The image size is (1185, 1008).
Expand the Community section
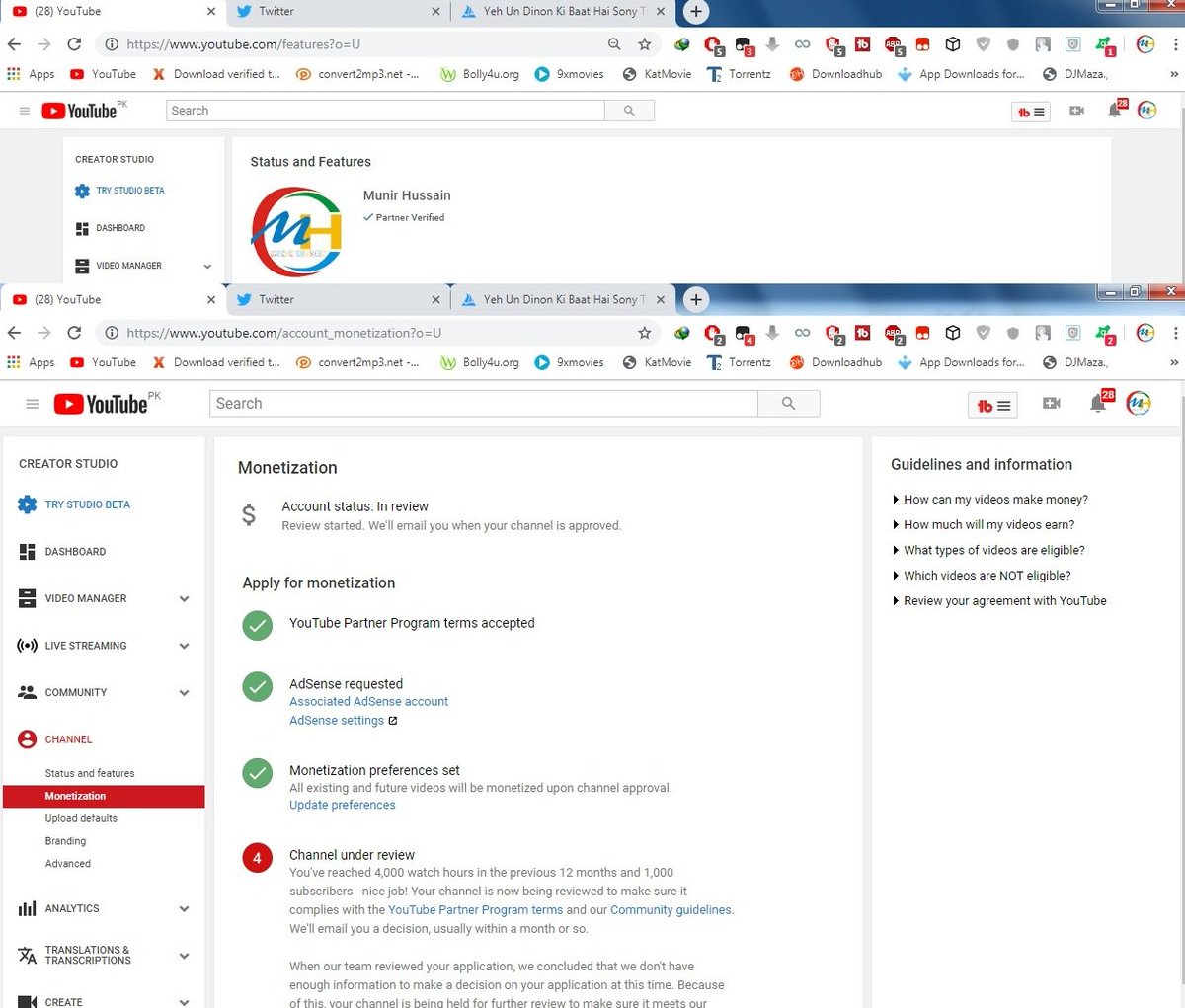coord(184,693)
